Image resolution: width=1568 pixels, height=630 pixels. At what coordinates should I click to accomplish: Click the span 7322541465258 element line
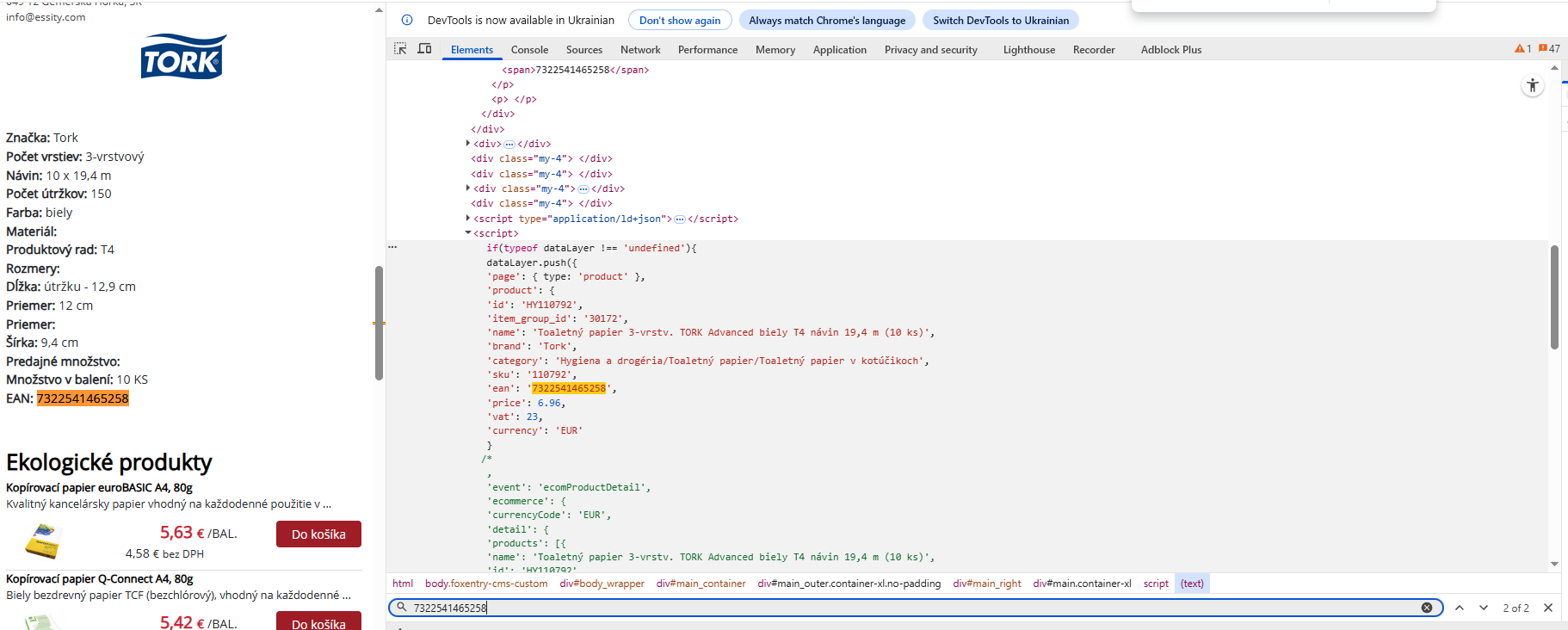pos(575,70)
